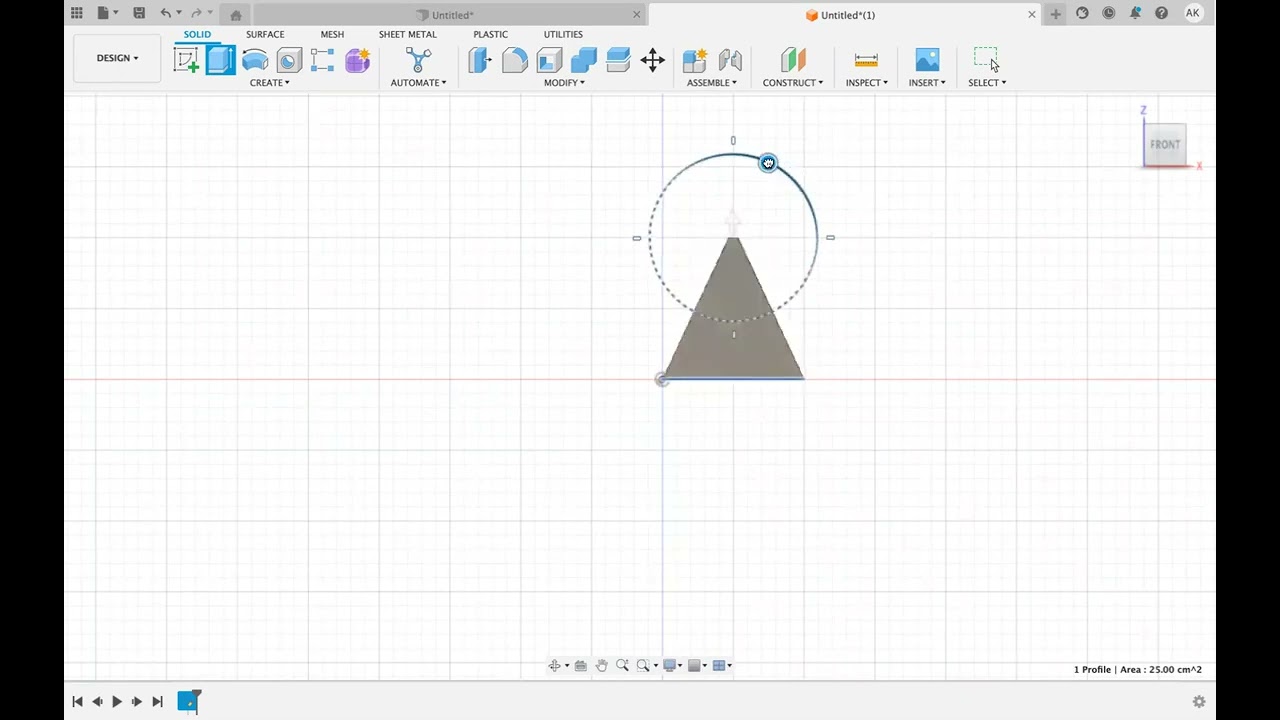Go to the Home tab icon

(236, 15)
